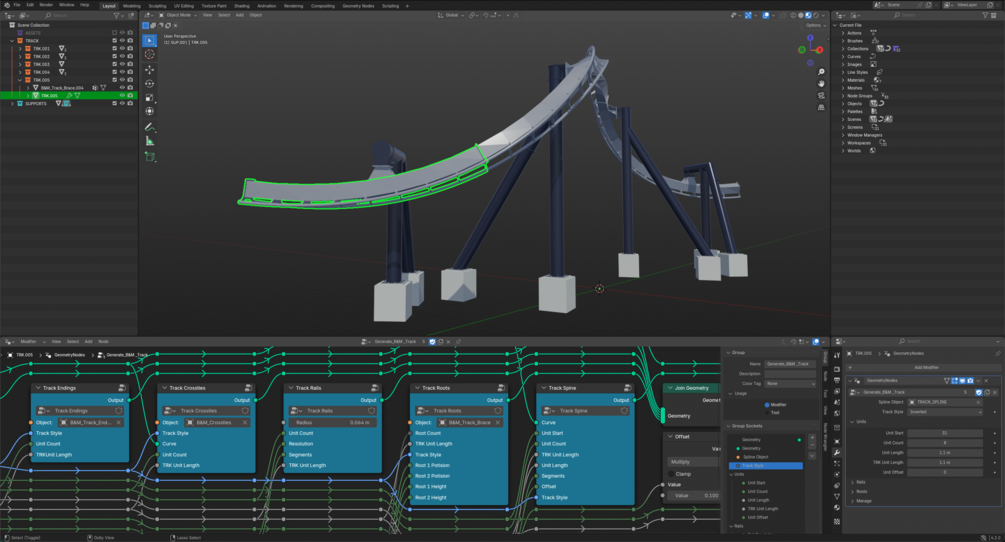Hide TRK.001 collection with its eye icon

[x=122, y=48]
